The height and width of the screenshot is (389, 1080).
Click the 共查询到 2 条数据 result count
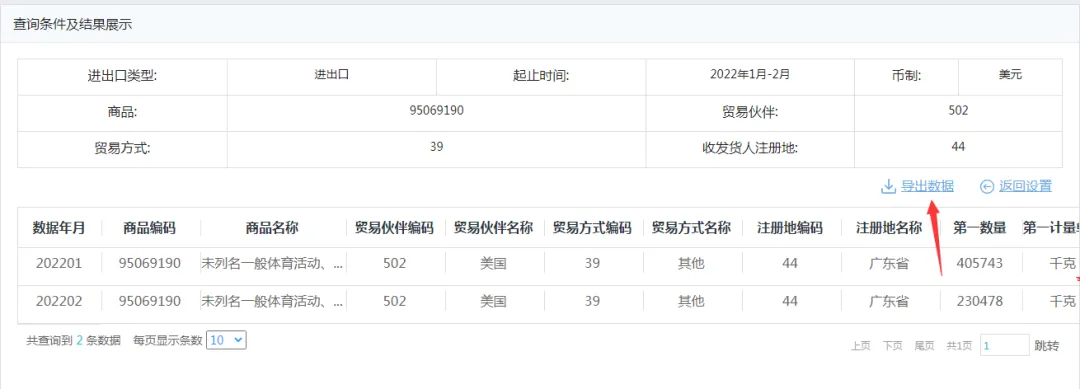(x=74, y=340)
